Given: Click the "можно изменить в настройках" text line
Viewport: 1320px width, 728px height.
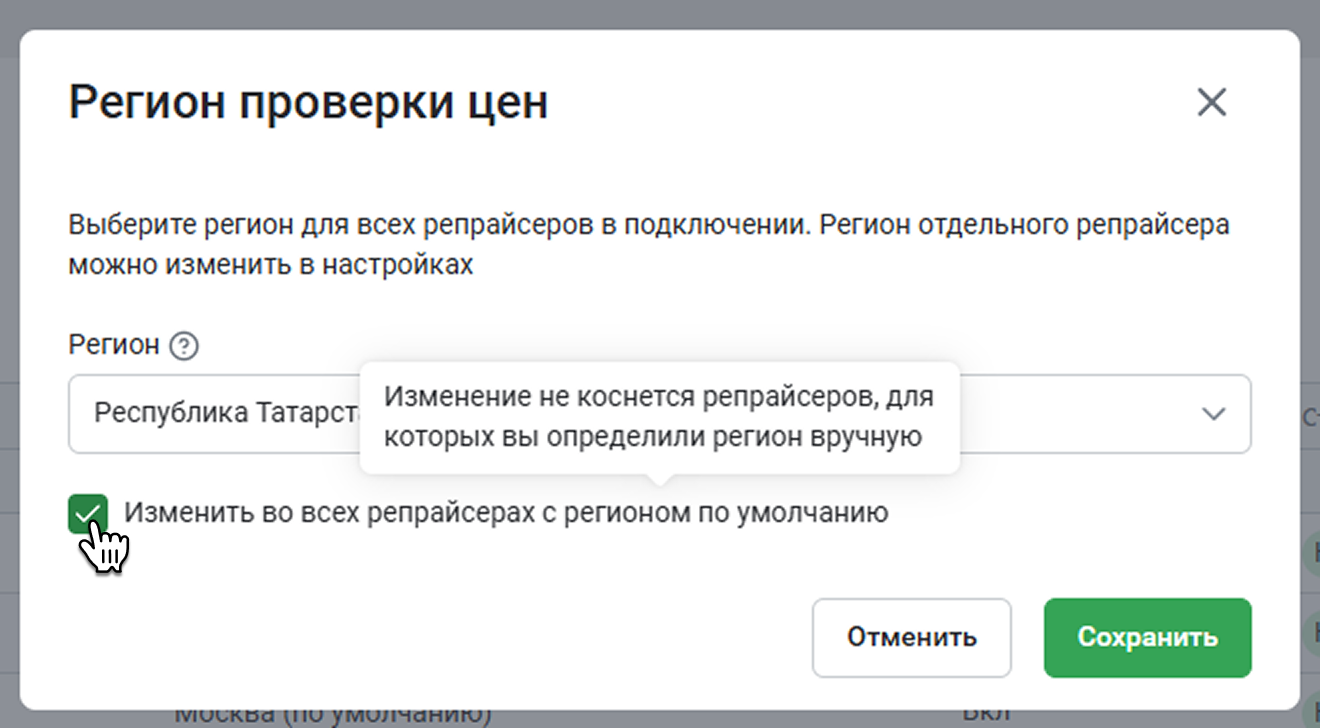Looking at the screenshot, I should tap(270, 266).
